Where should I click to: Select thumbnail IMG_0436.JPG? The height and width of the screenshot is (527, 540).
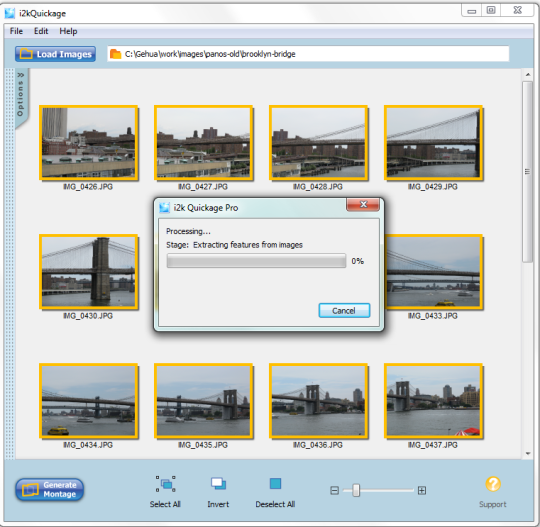(x=319, y=401)
